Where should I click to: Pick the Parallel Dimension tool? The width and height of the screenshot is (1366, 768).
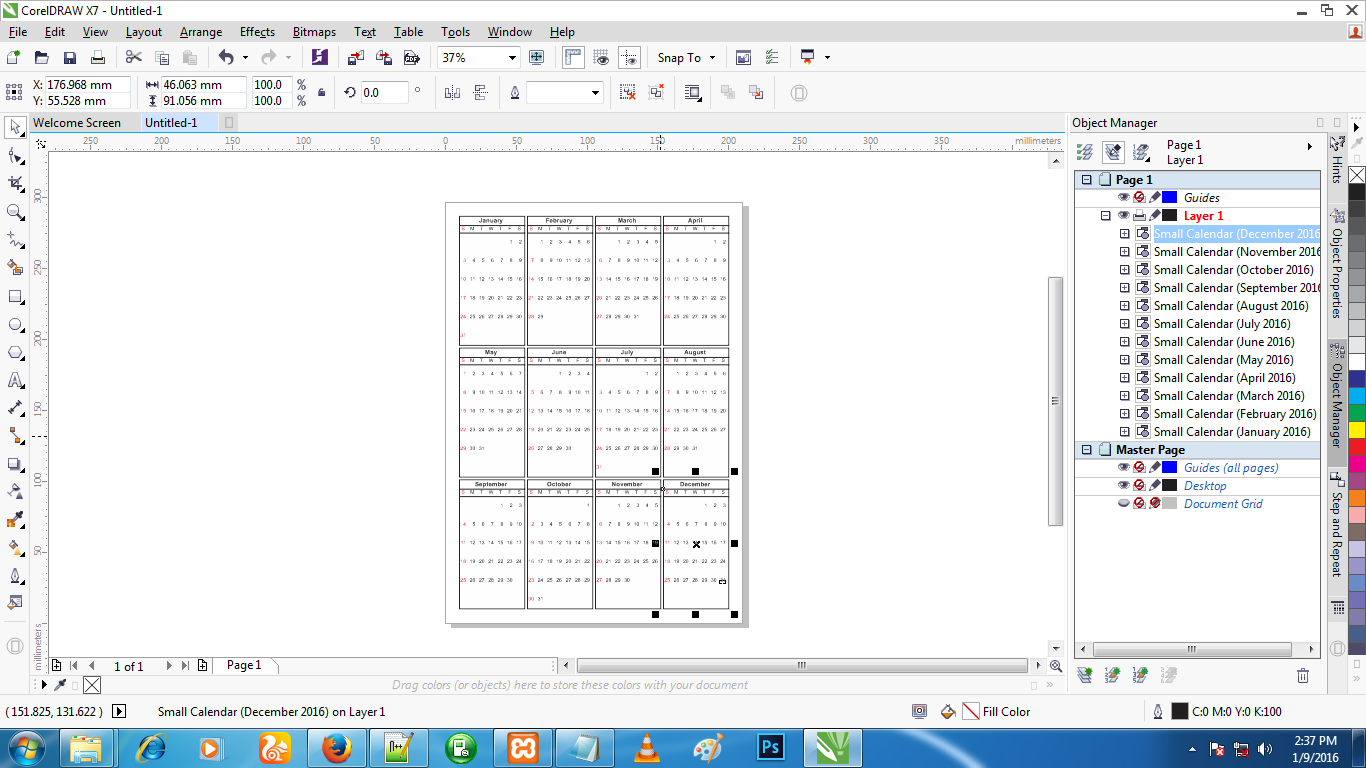[15, 408]
